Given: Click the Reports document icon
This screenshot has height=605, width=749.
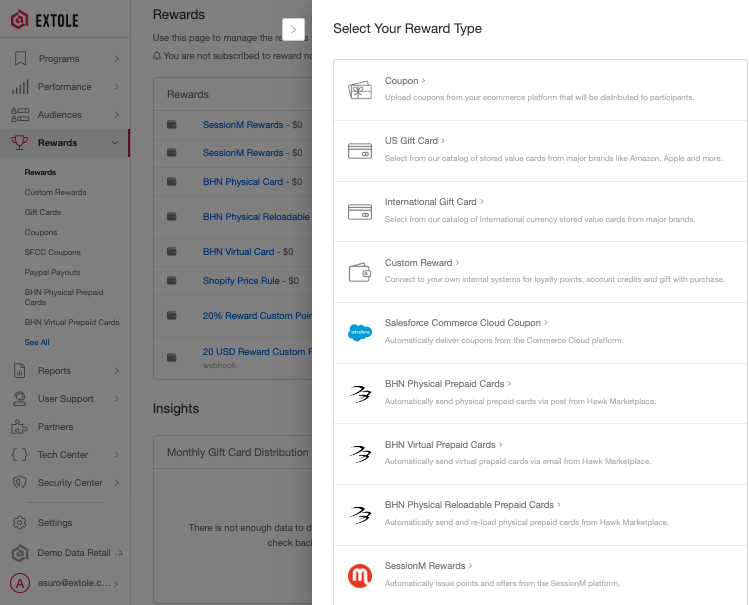Looking at the screenshot, I should [20, 371].
